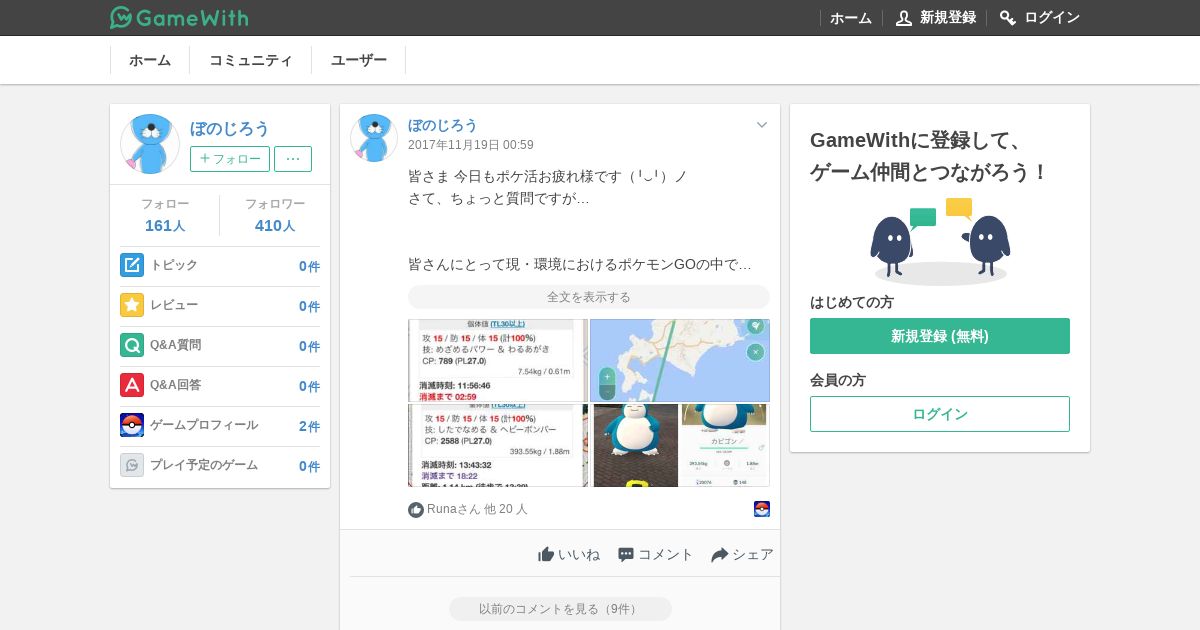Click the outlined ログイン button in sidebar

[x=940, y=414]
